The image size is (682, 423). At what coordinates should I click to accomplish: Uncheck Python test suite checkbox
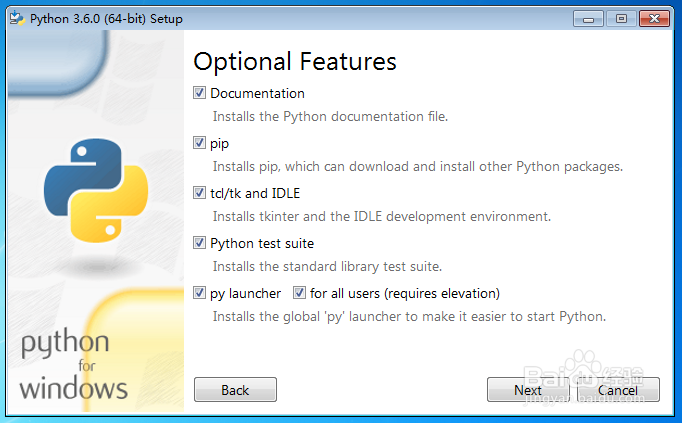pos(200,243)
